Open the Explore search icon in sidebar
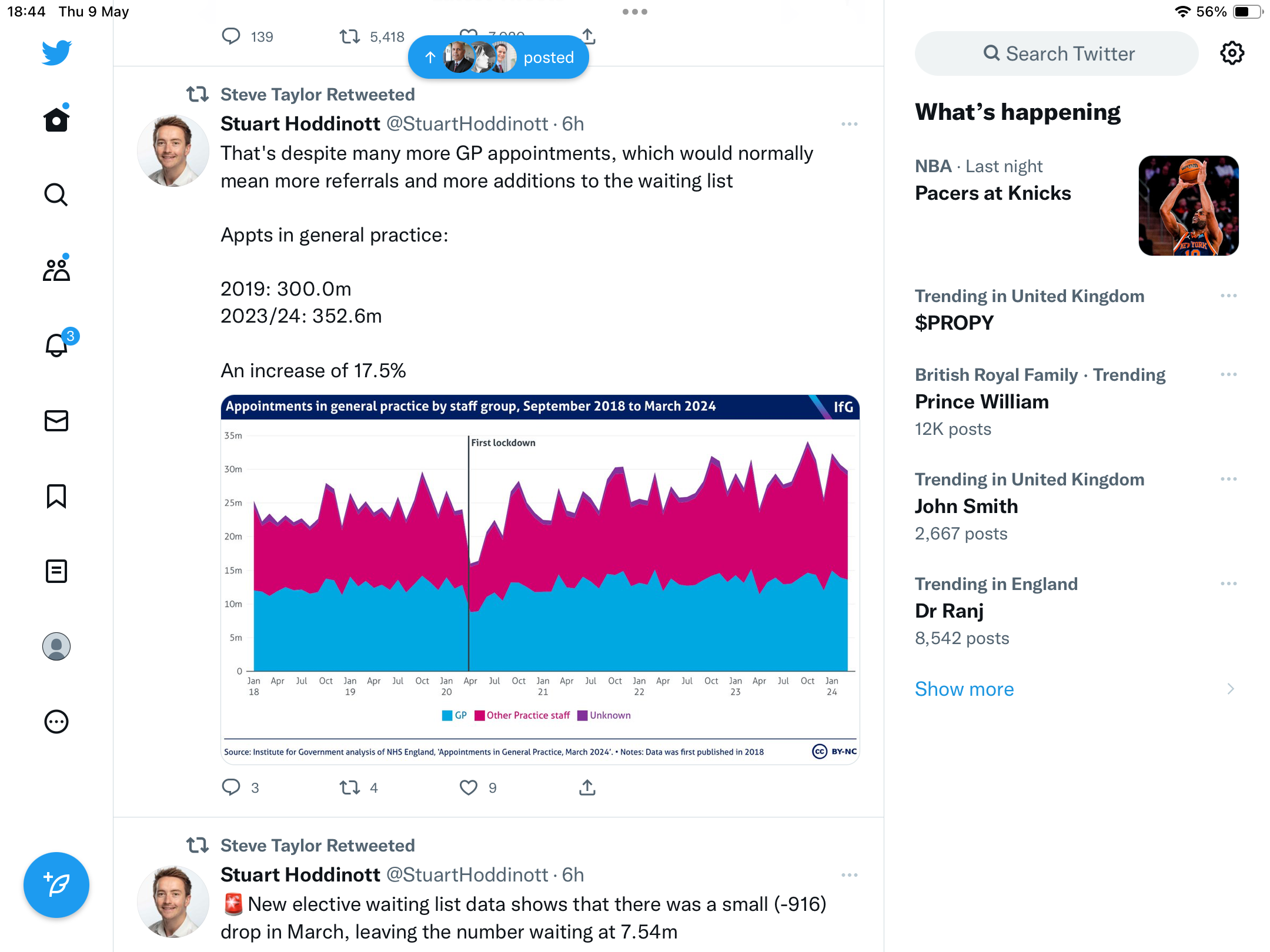 (x=56, y=195)
